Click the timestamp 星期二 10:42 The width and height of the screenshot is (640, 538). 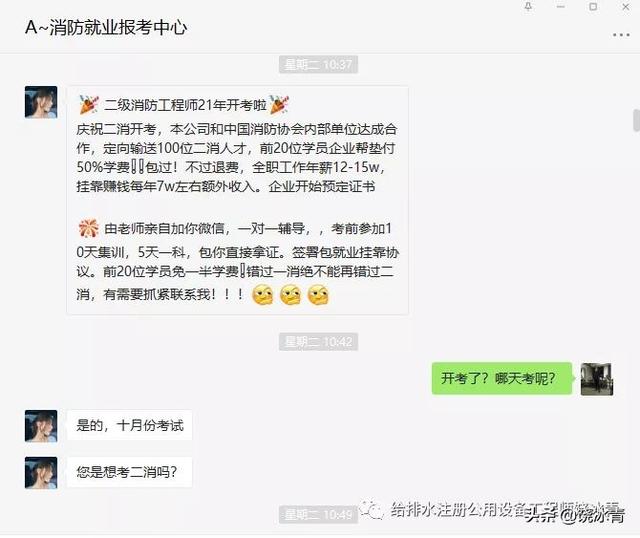[318, 342]
